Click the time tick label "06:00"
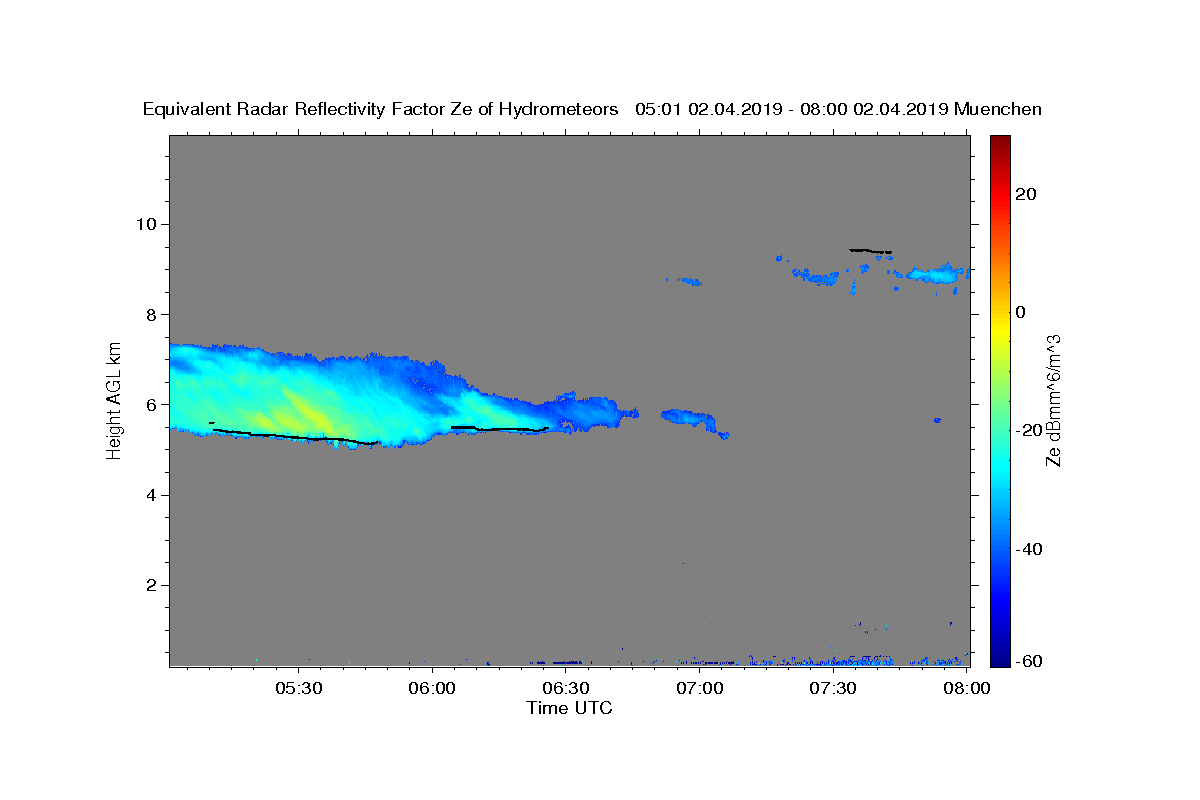Image resolution: width=1200 pixels, height=800 pixels. [432, 688]
